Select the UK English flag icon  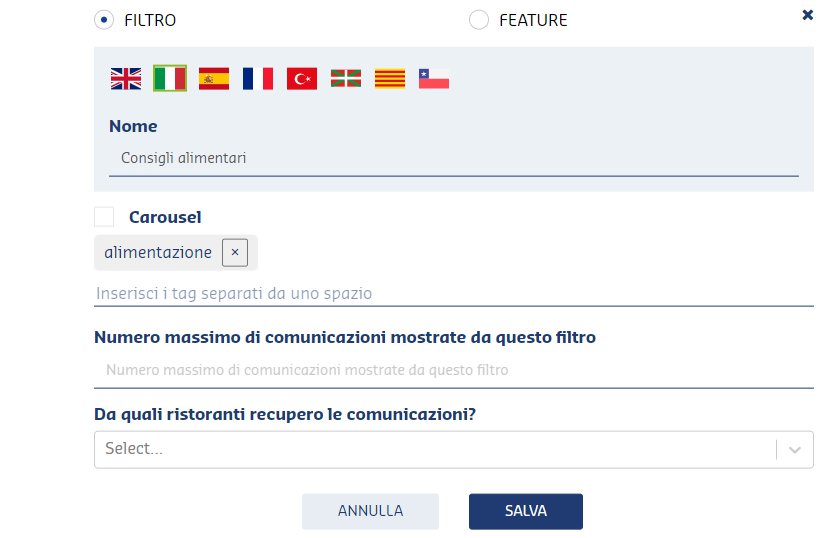126,79
